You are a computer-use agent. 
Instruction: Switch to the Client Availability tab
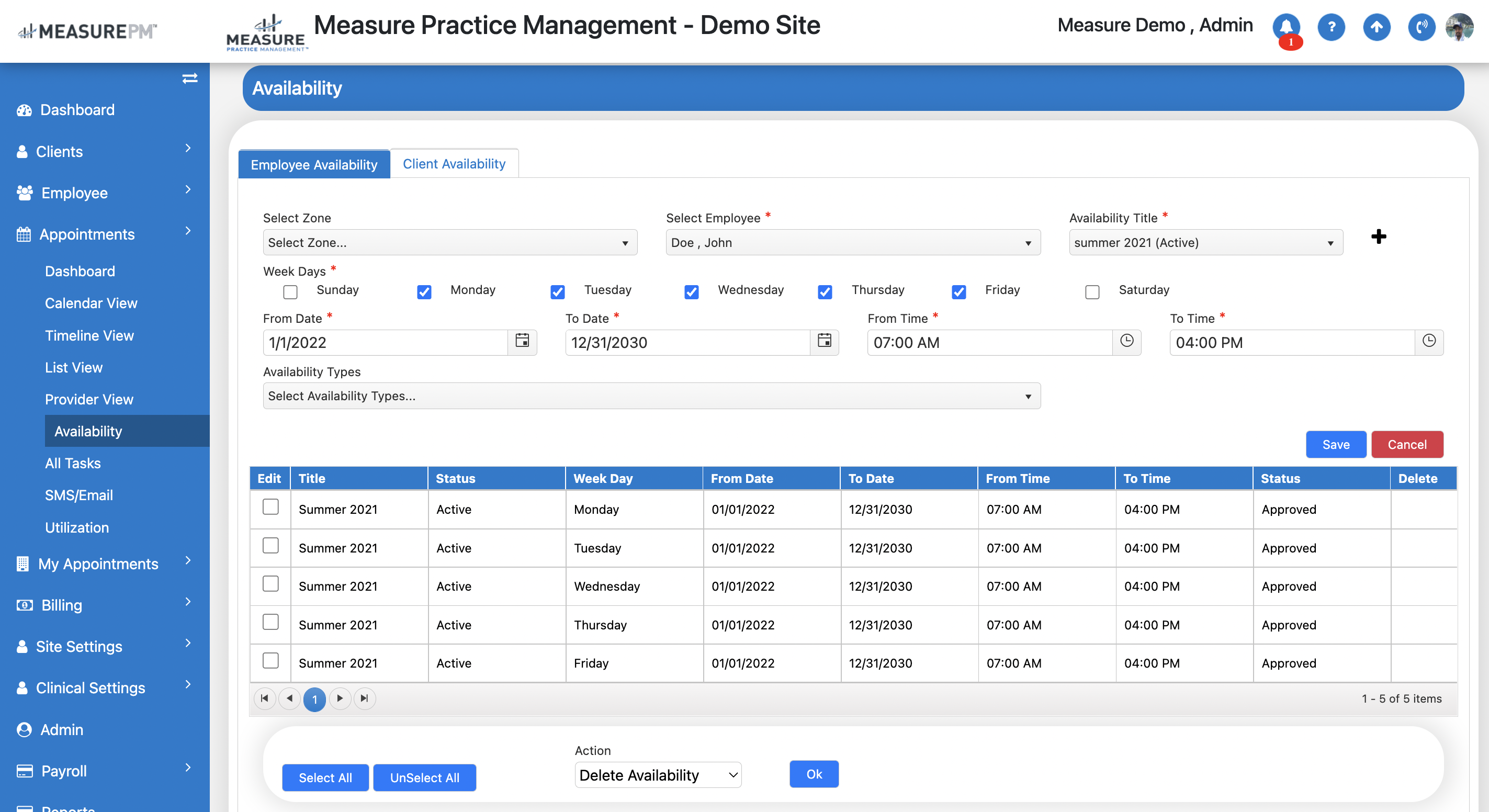pos(454,164)
